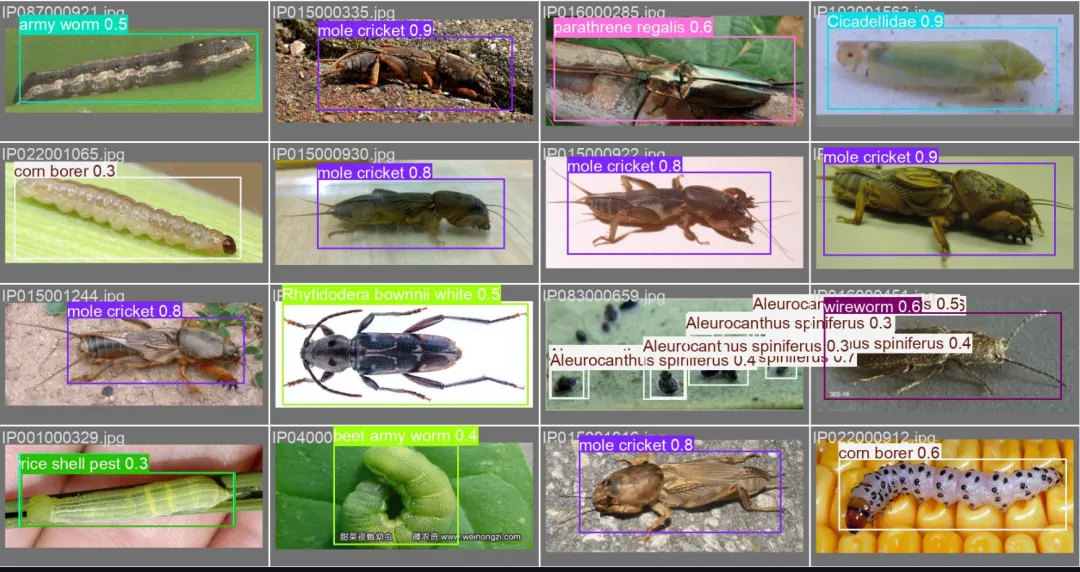This screenshot has width=1080, height=572.
Task: Select the Rhytidodera bowrinii longhorn beetle photo
Action: [404, 354]
